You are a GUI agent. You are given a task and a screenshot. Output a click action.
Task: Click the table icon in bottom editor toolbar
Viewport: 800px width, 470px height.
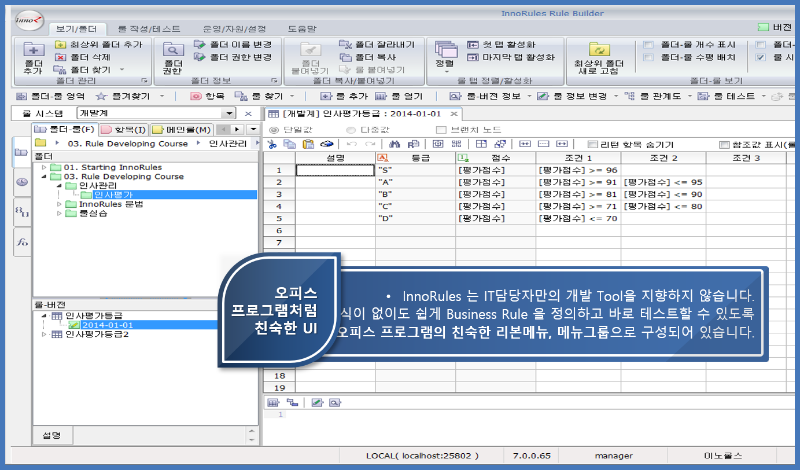click(x=273, y=403)
